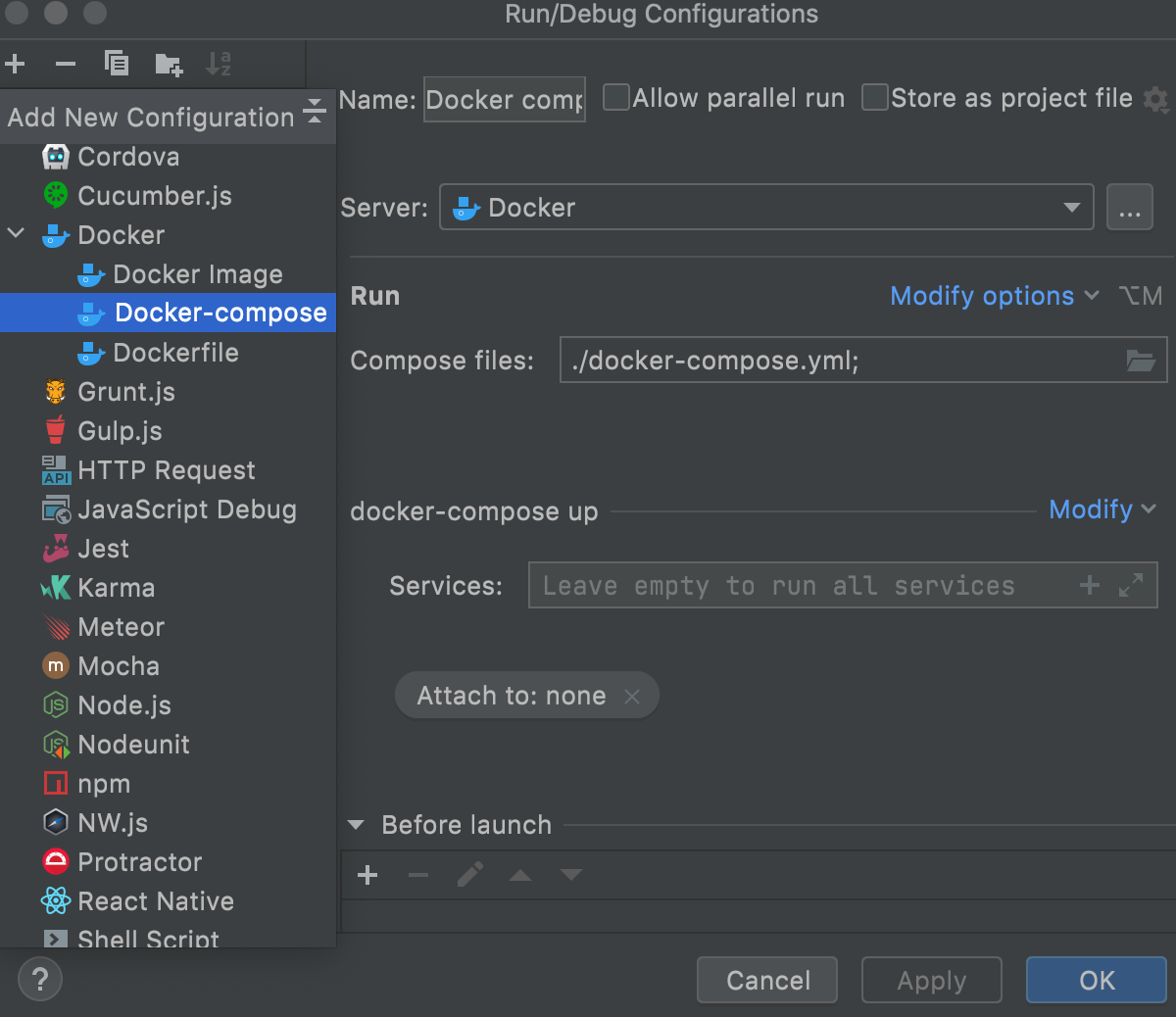This screenshot has width=1176, height=1017.
Task: Choose Dockerfile configuration
Action: click(x=168, y=353)
